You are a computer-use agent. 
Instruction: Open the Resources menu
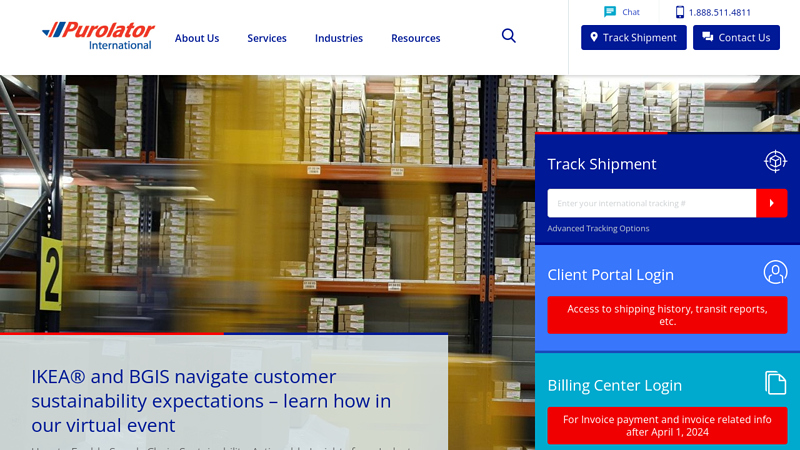(x=415, y=38)
